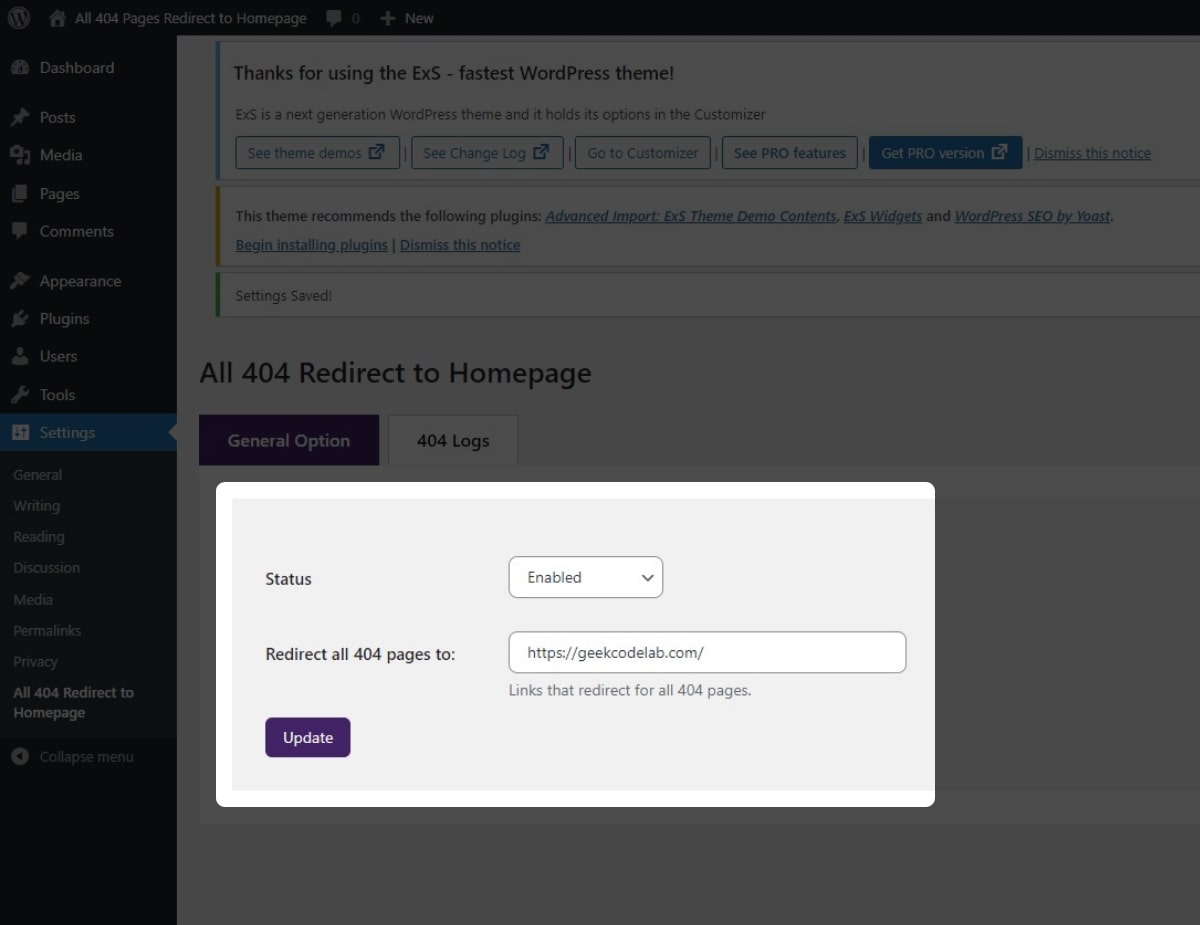Image resolution: width=1200 pixels, height=925 pixels.
Task: Click the Settings Saved! notice text
Action: click(x=284, y=296)
